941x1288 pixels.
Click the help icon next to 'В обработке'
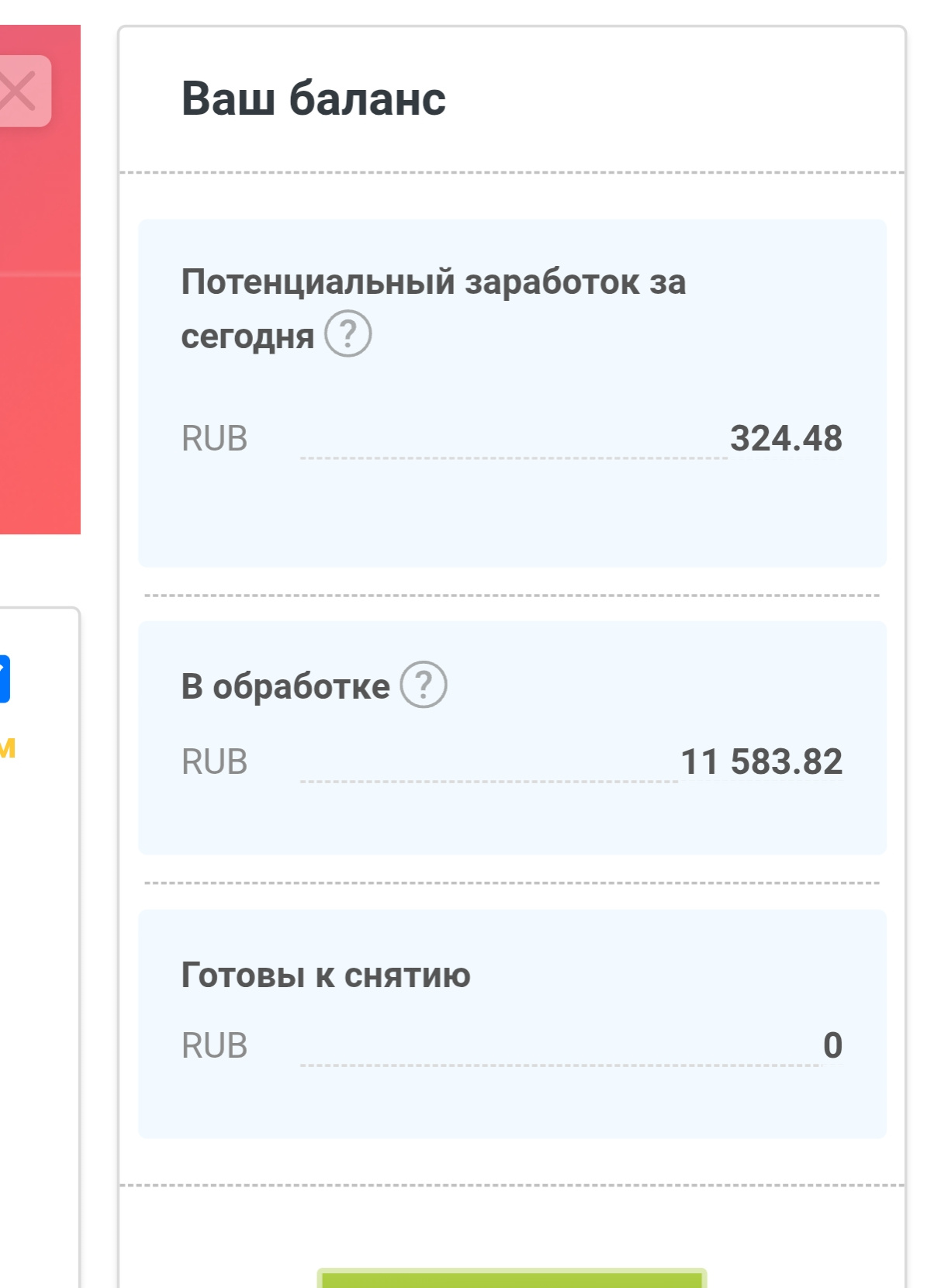pyautogui.click(x=424, y=685)
